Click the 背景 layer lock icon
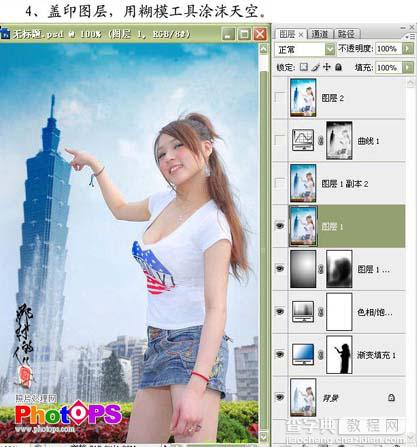 coord(391,397)
